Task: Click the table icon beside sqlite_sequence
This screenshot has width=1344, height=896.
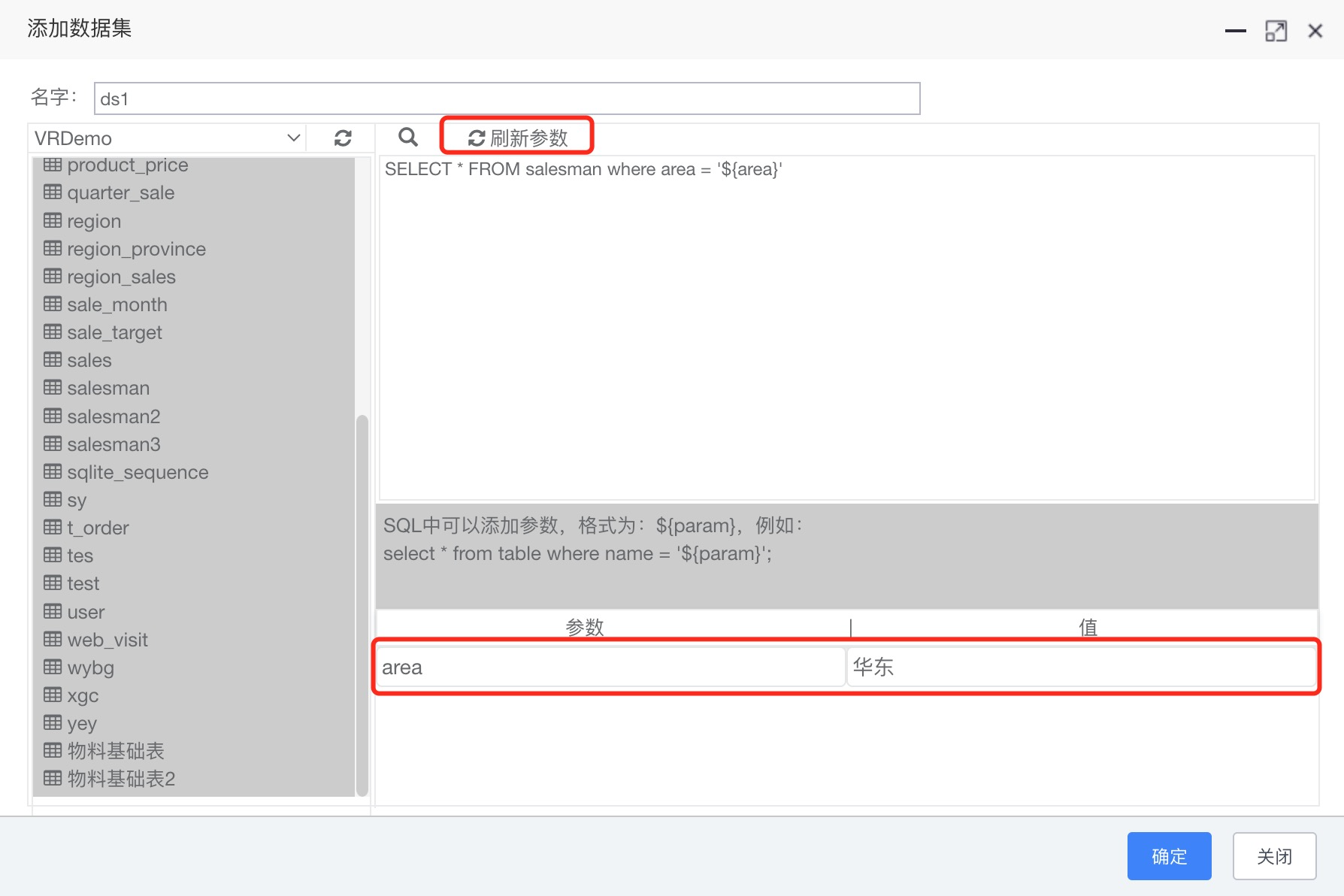Action: click(53, 472)
